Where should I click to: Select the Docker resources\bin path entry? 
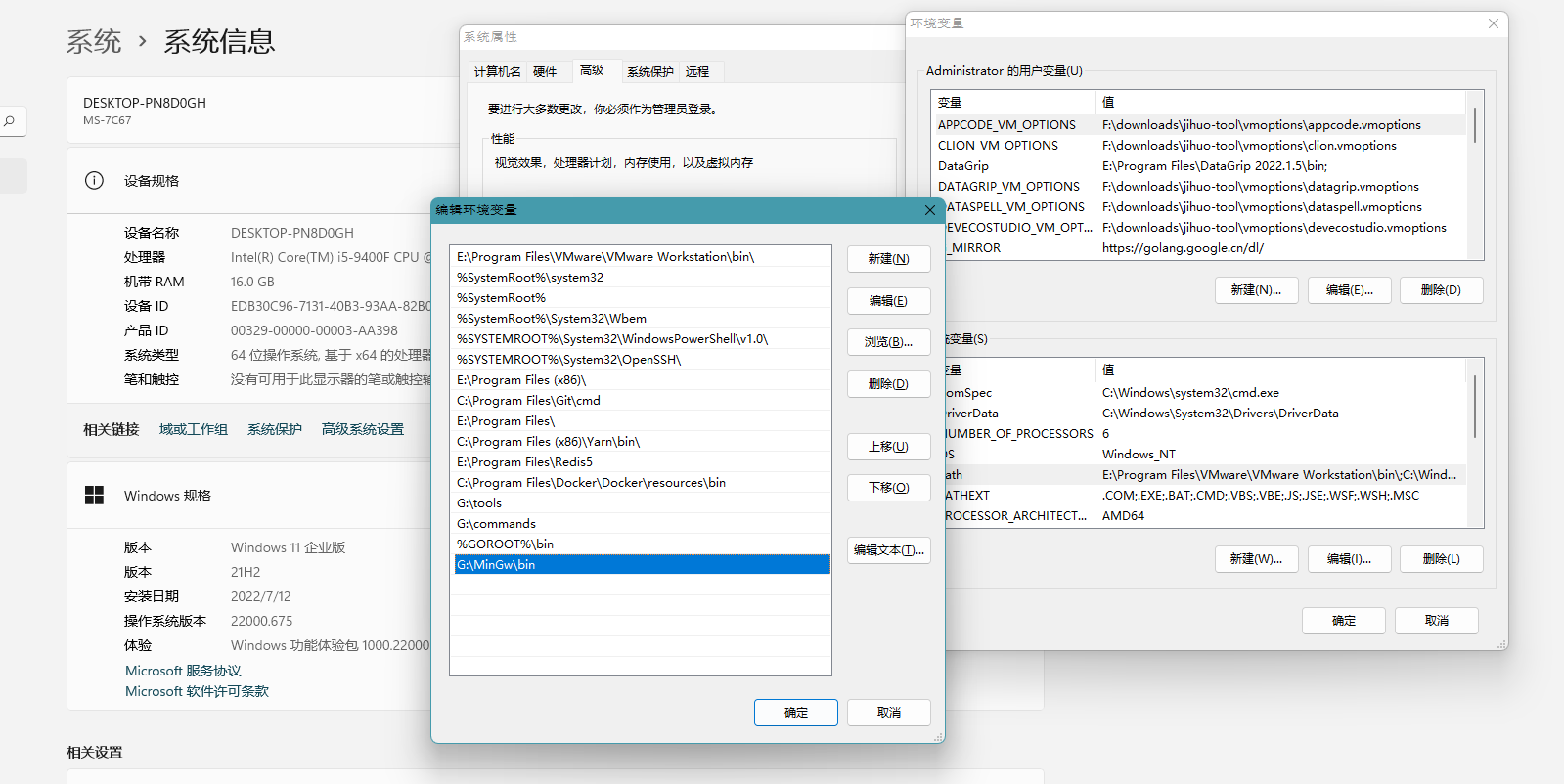(642, 483)
